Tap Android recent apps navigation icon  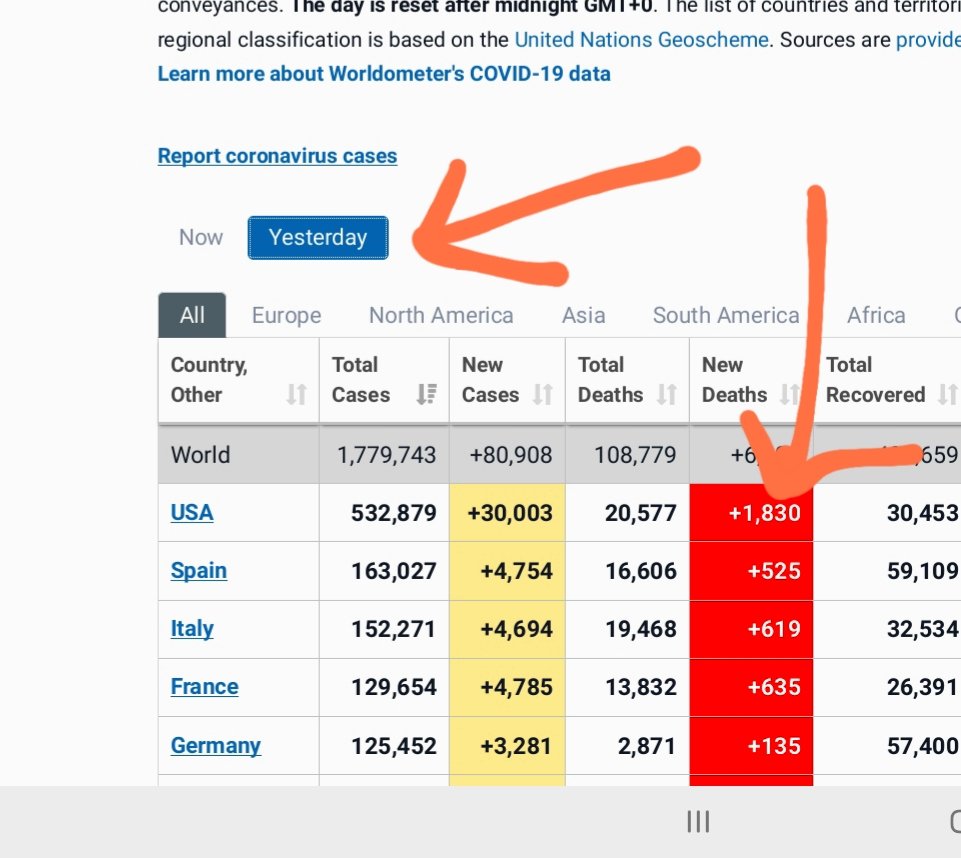click(x=698, y=822)
